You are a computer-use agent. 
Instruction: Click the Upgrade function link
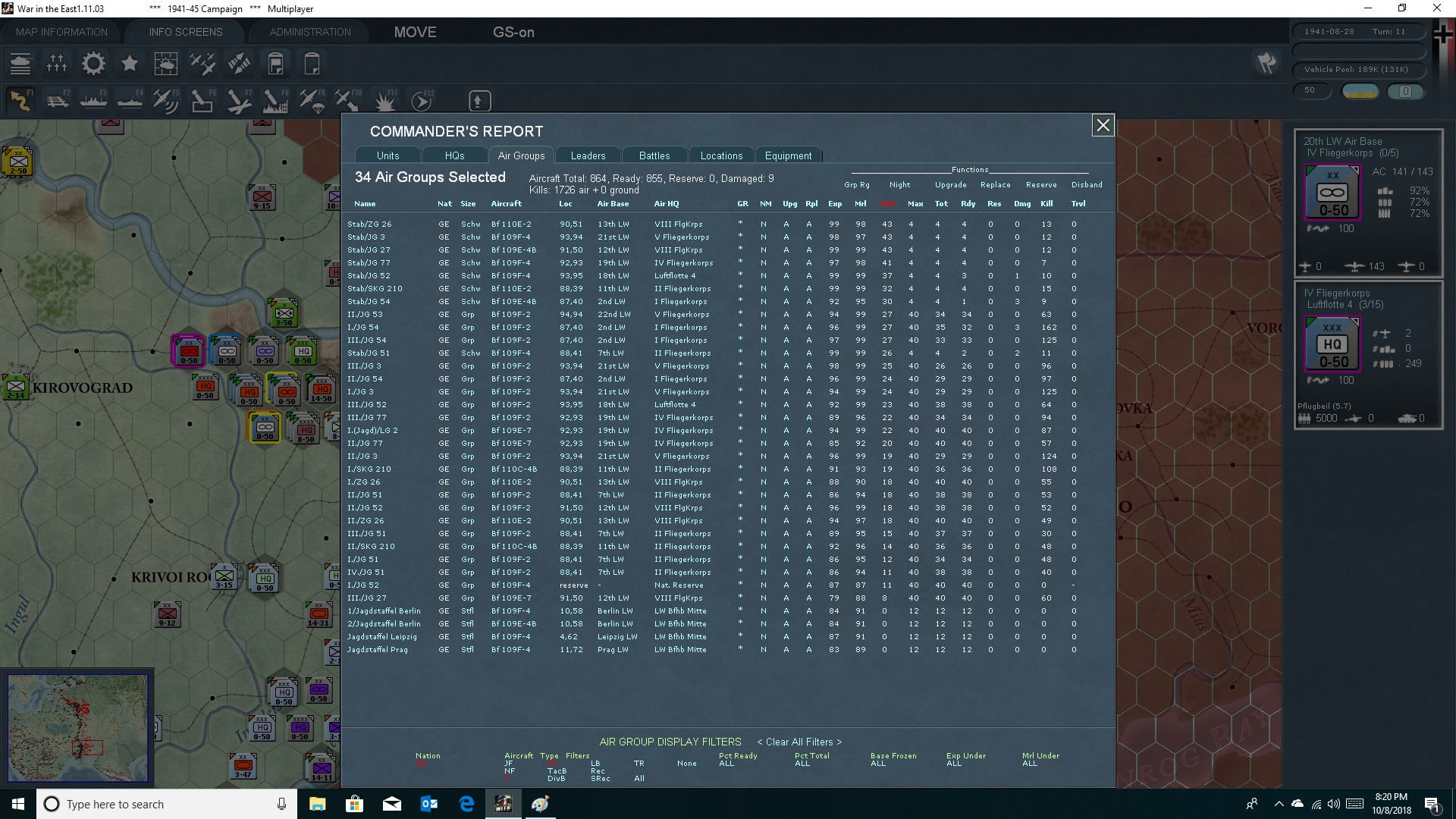[x=950, y=184]
